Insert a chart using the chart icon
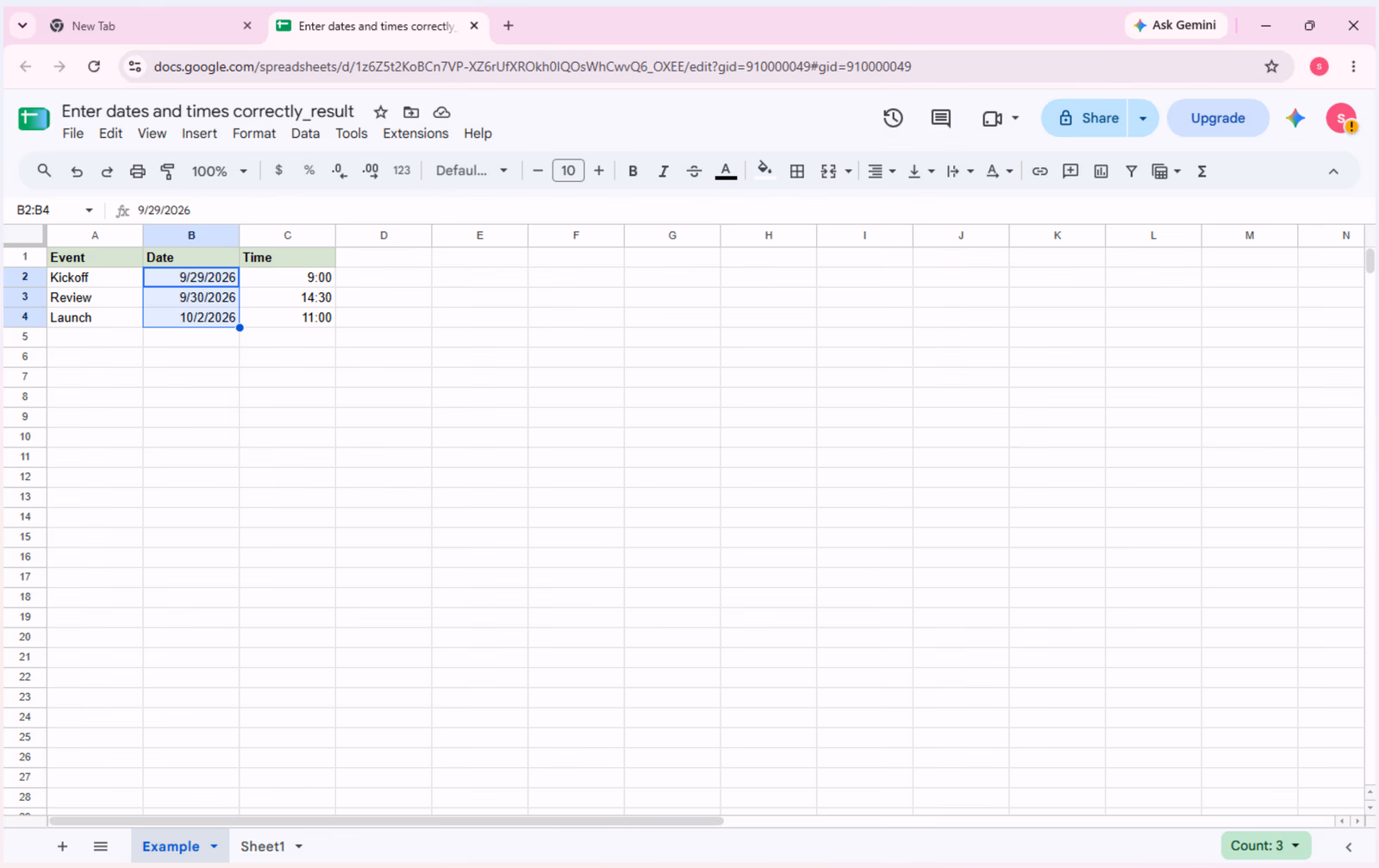This screenshot has height=868, width=1379. pos(1101,172)
